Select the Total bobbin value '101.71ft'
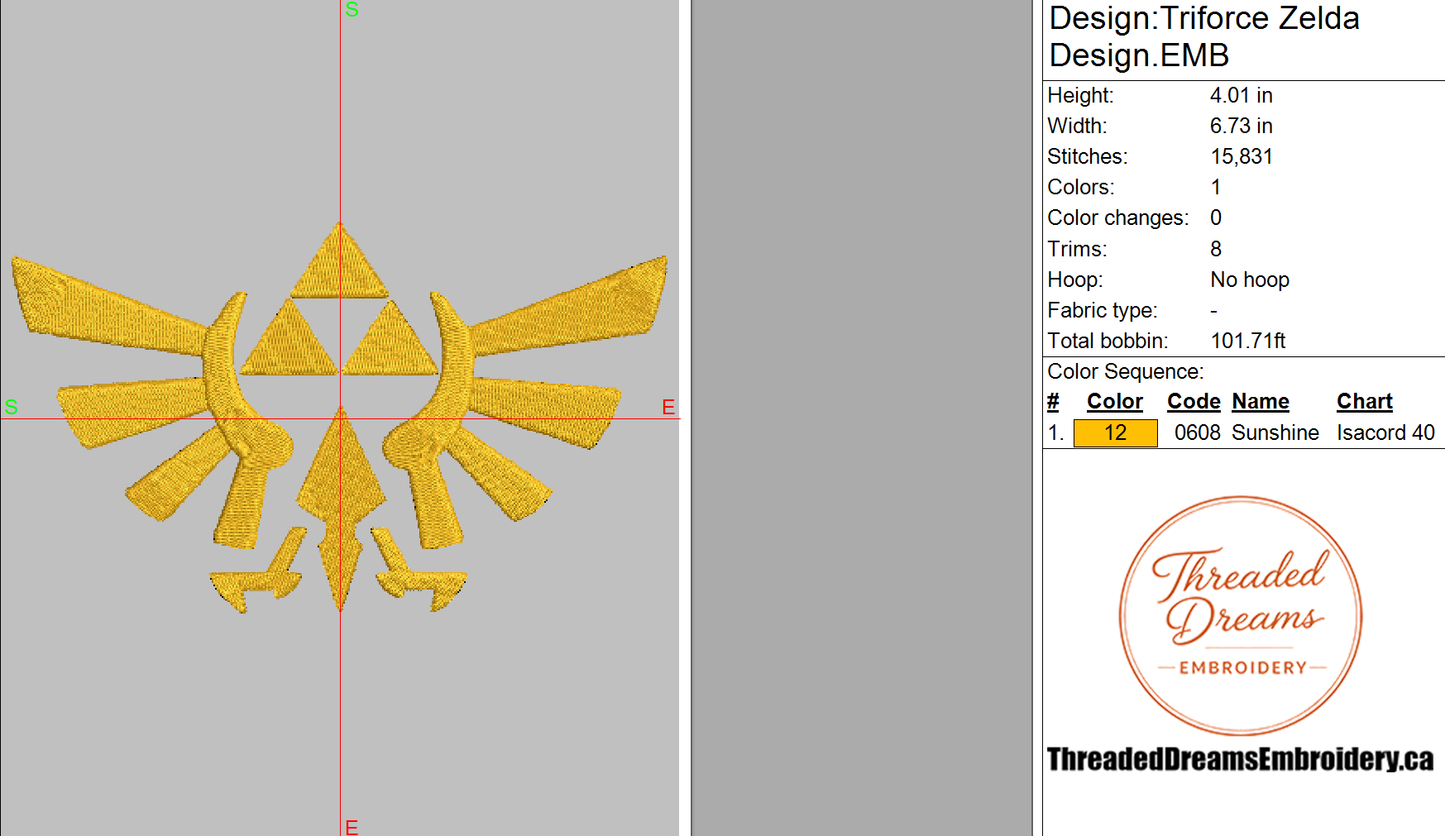This screenshot has height=836, width=1445. point(1247,341)
